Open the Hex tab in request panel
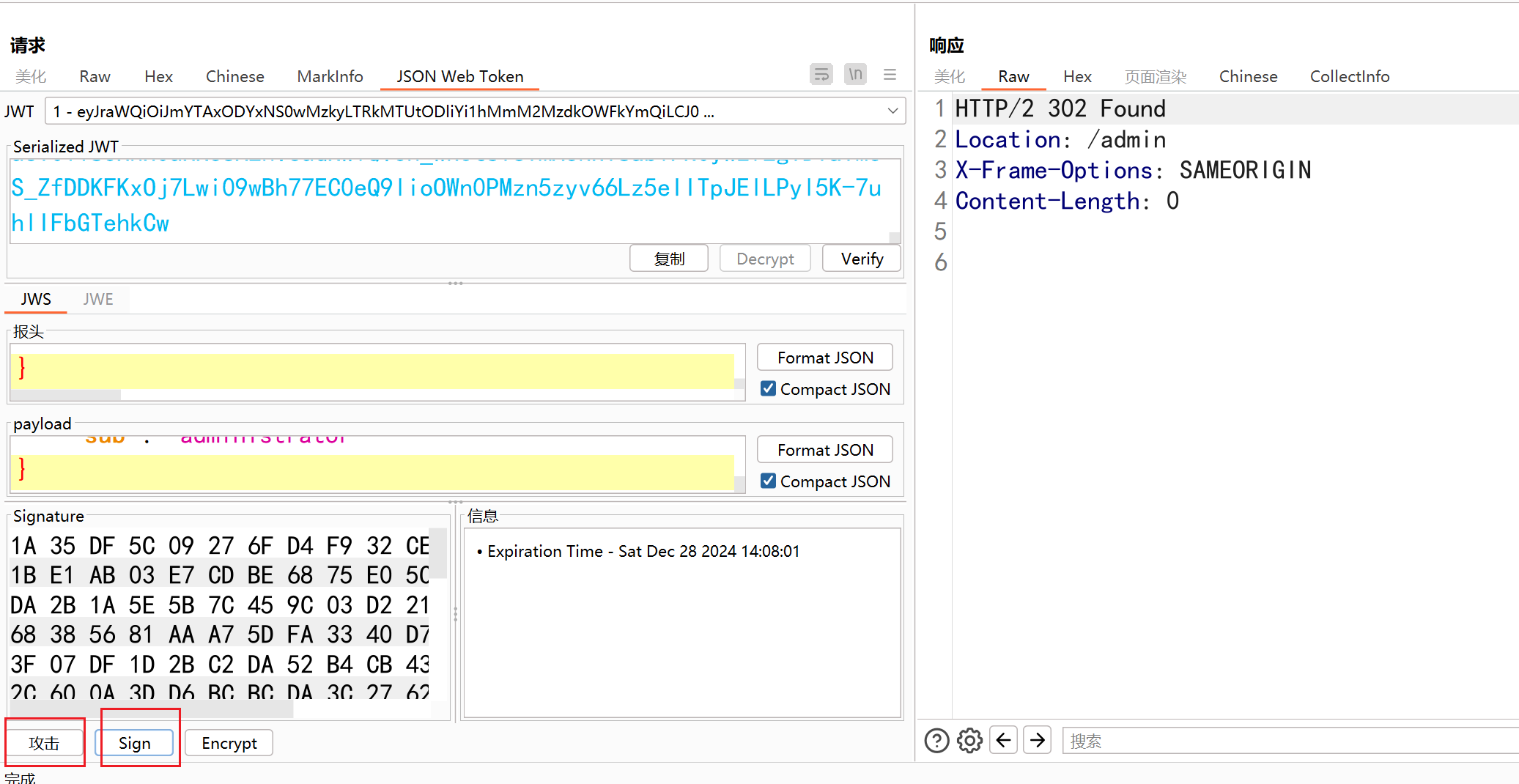This screenshot has width=1519, height=784. click(158, 76)
